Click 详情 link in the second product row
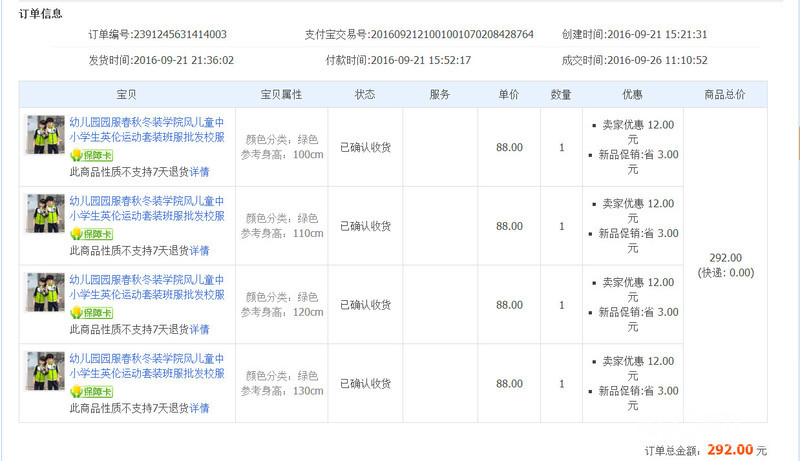This screenshot has height=461, width=800. click(x=200, y=250)
